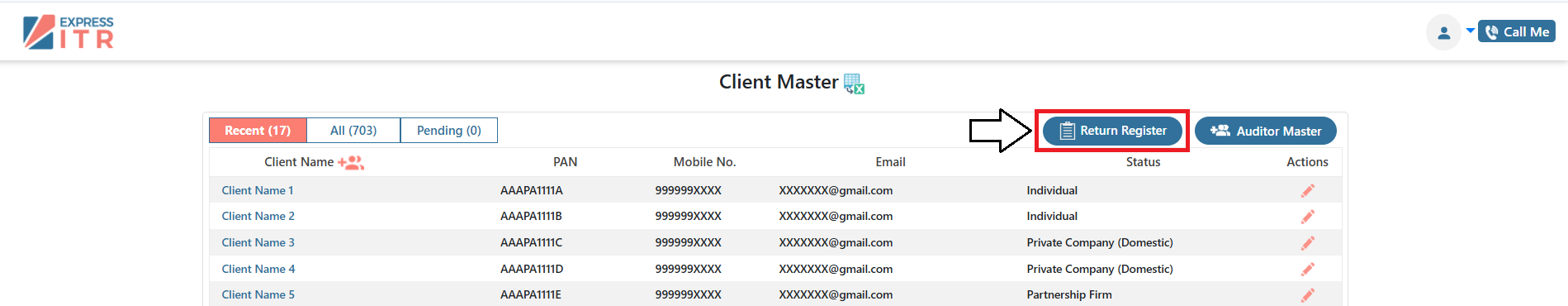Viewport: 1568px width, 306px height.
Task: Open the Auditor Master
Action: point(1265,131)
